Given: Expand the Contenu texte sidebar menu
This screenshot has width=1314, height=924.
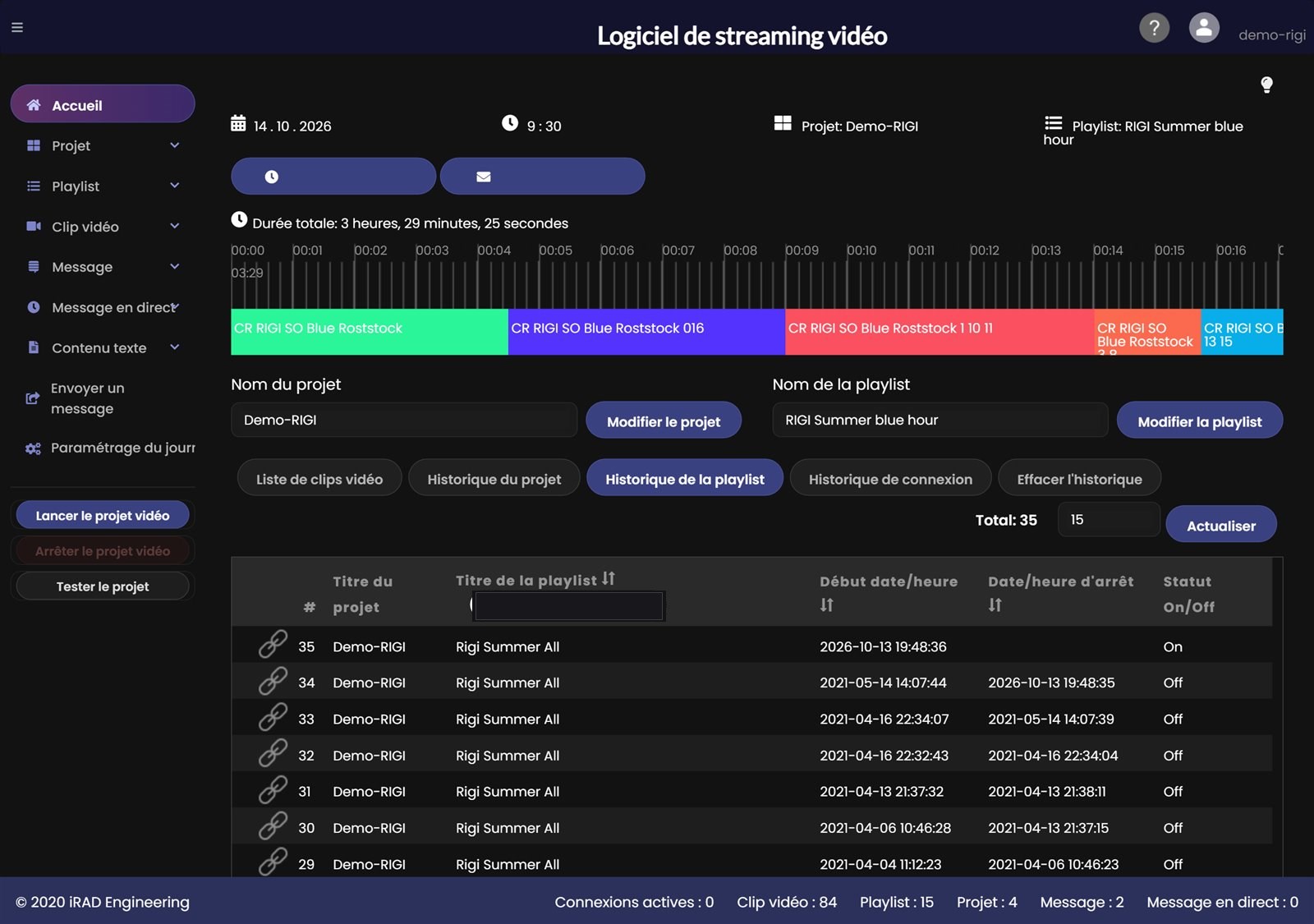Looking at the screenshot, I should pos(103,347).
